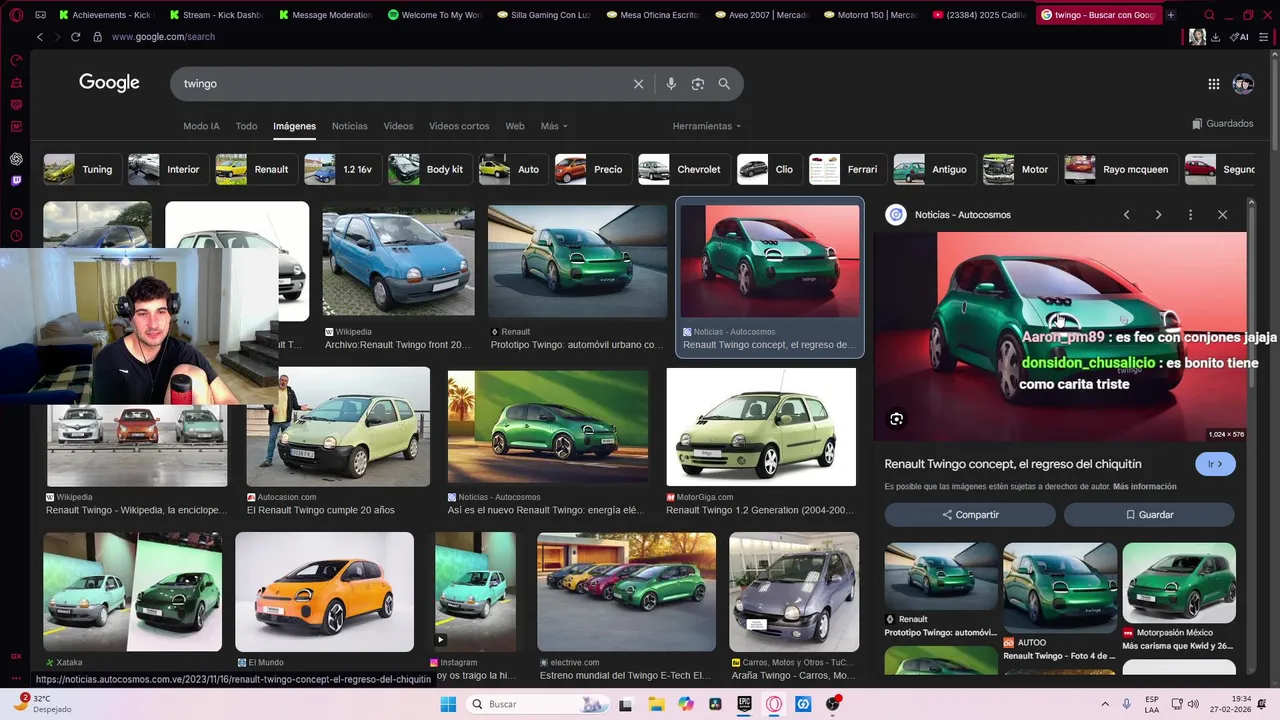The width and height of the screenshot is (1280, 720).
Task: Open Motorpasión México related image
Action: tap(1179, 583)
